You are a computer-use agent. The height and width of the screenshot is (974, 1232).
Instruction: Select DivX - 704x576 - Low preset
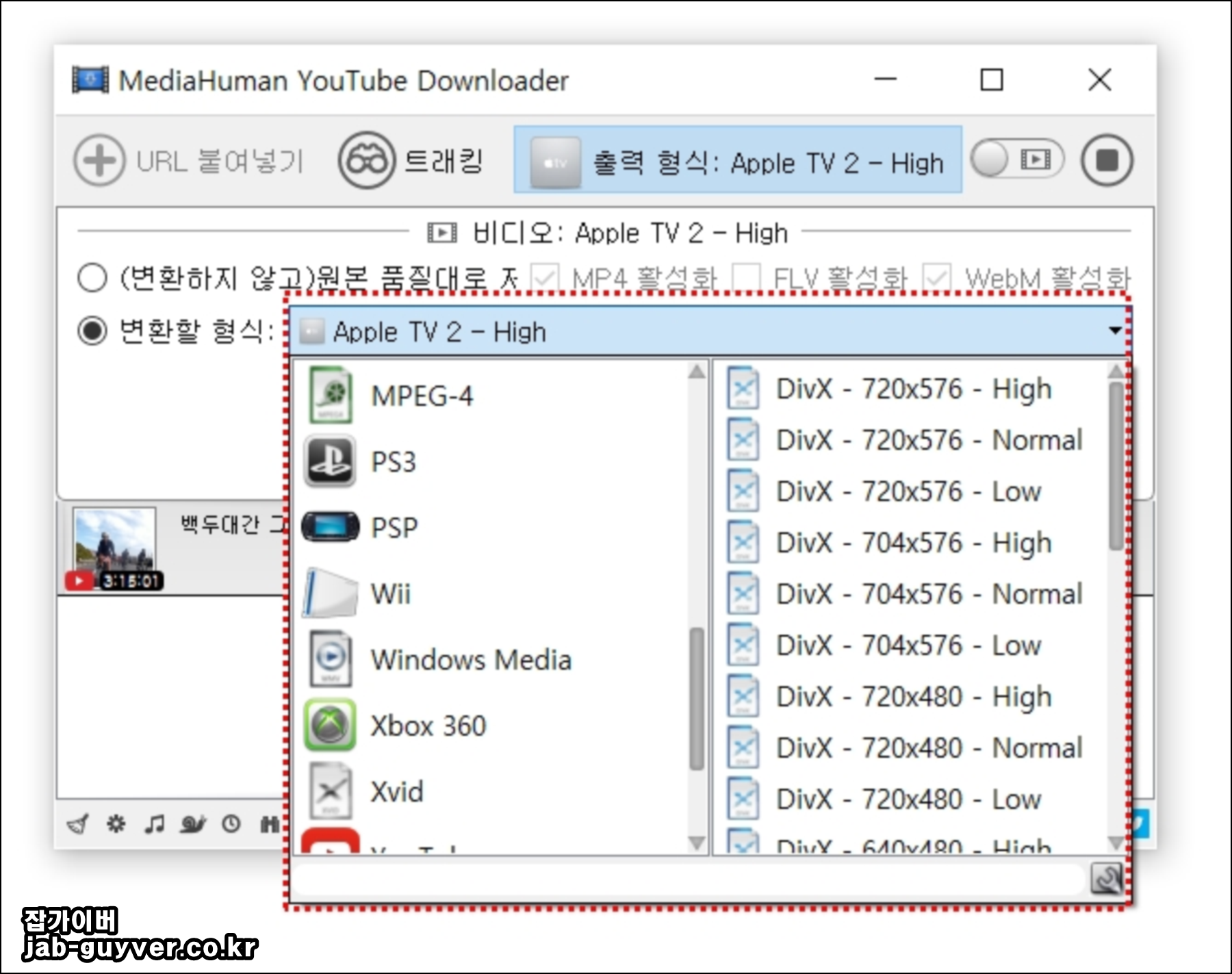coord(910,645)
